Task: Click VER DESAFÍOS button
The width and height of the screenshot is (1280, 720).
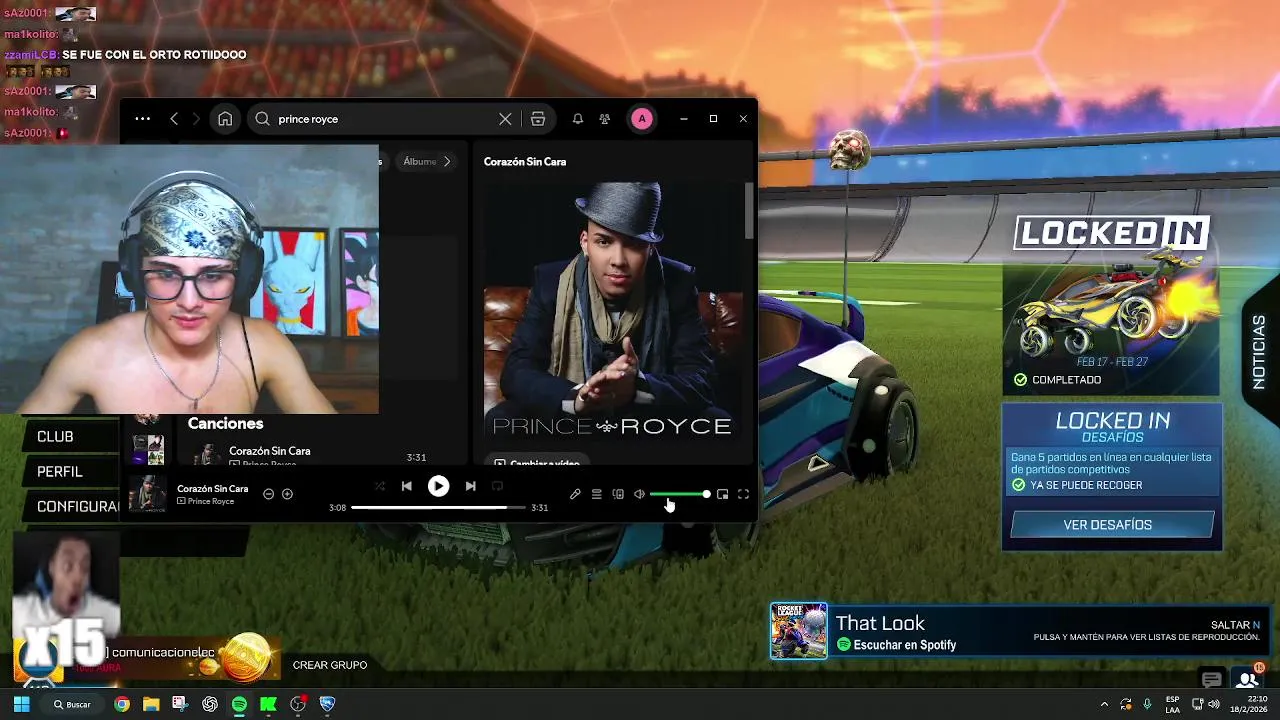Action: click(x=1113, y=525)
